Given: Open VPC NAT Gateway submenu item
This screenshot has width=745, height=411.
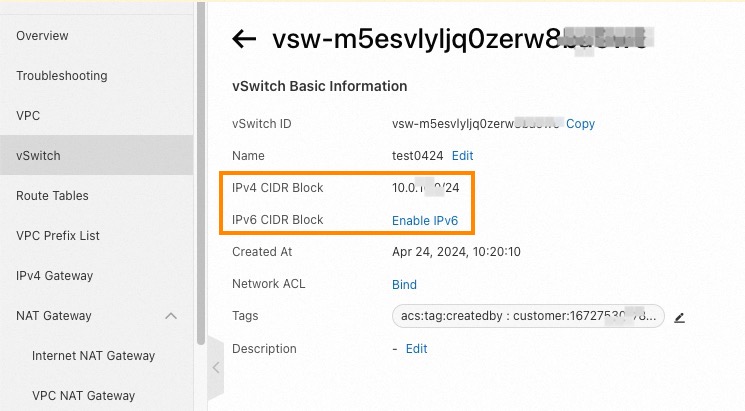Looking at the screenshot, I should 84,396.
